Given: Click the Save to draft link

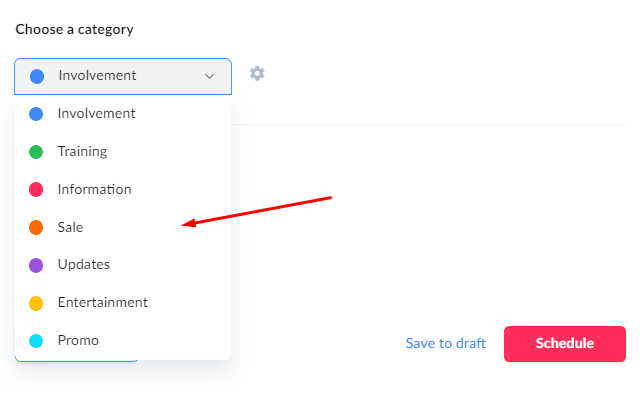Looking at the screenshot, I should point(446,343).
